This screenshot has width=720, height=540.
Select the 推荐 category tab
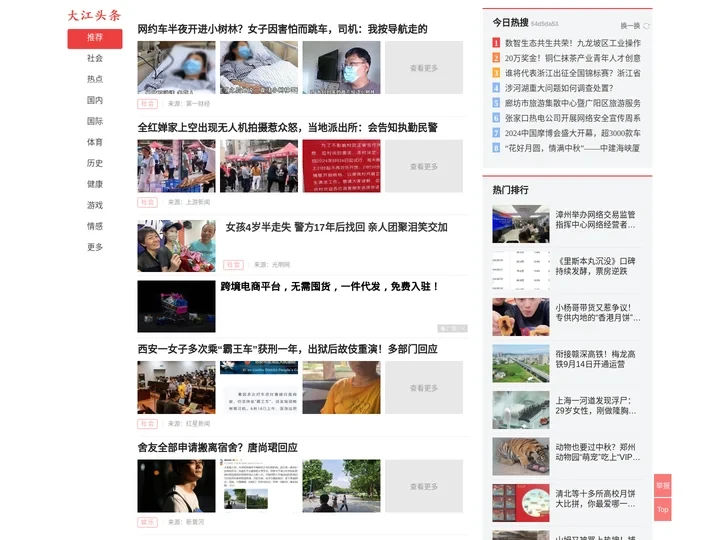click(95, 38)
